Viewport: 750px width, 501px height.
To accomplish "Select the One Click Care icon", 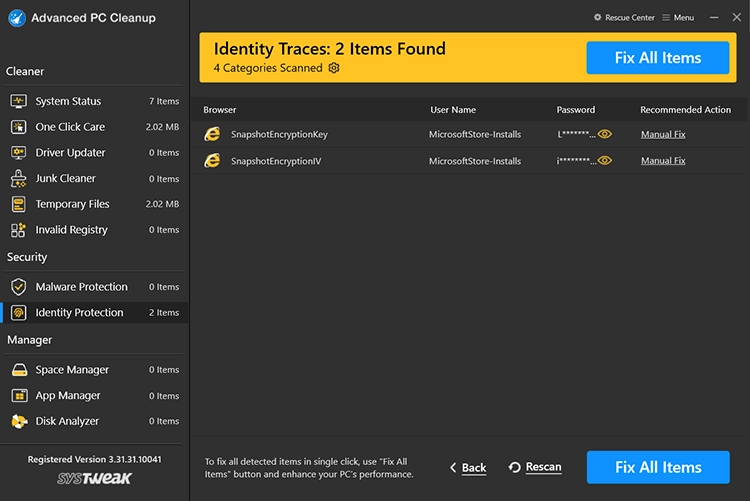I will [18, 127].
